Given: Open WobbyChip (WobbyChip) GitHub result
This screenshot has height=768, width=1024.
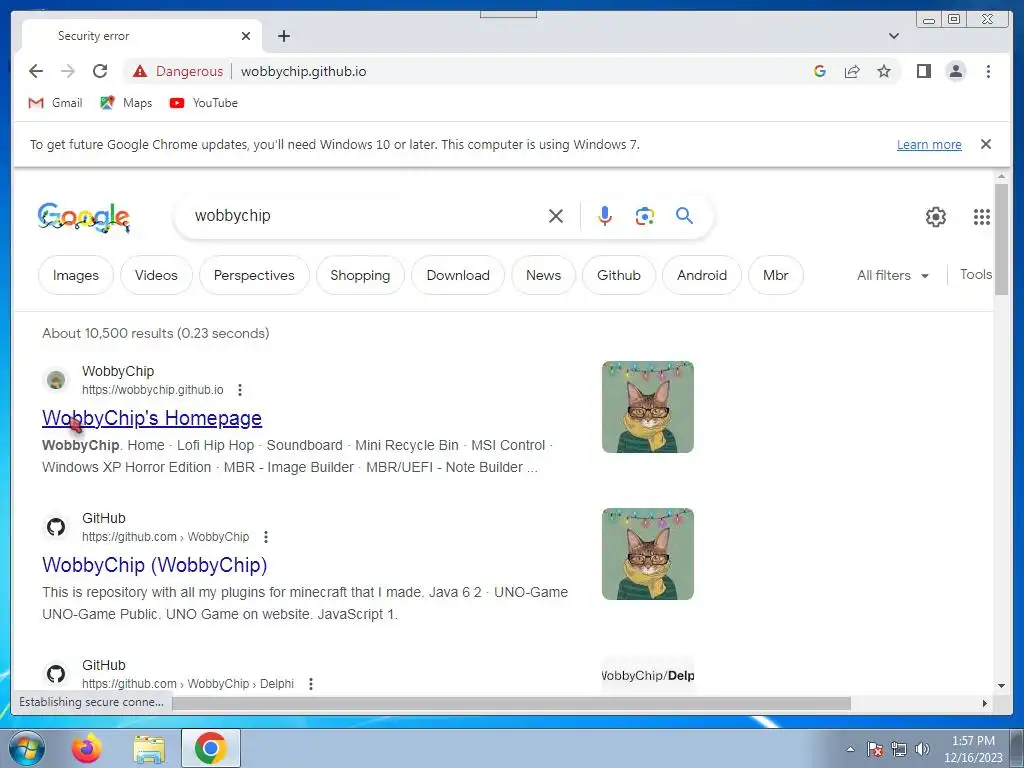Looking at the screenshot, I should (155, 565).
